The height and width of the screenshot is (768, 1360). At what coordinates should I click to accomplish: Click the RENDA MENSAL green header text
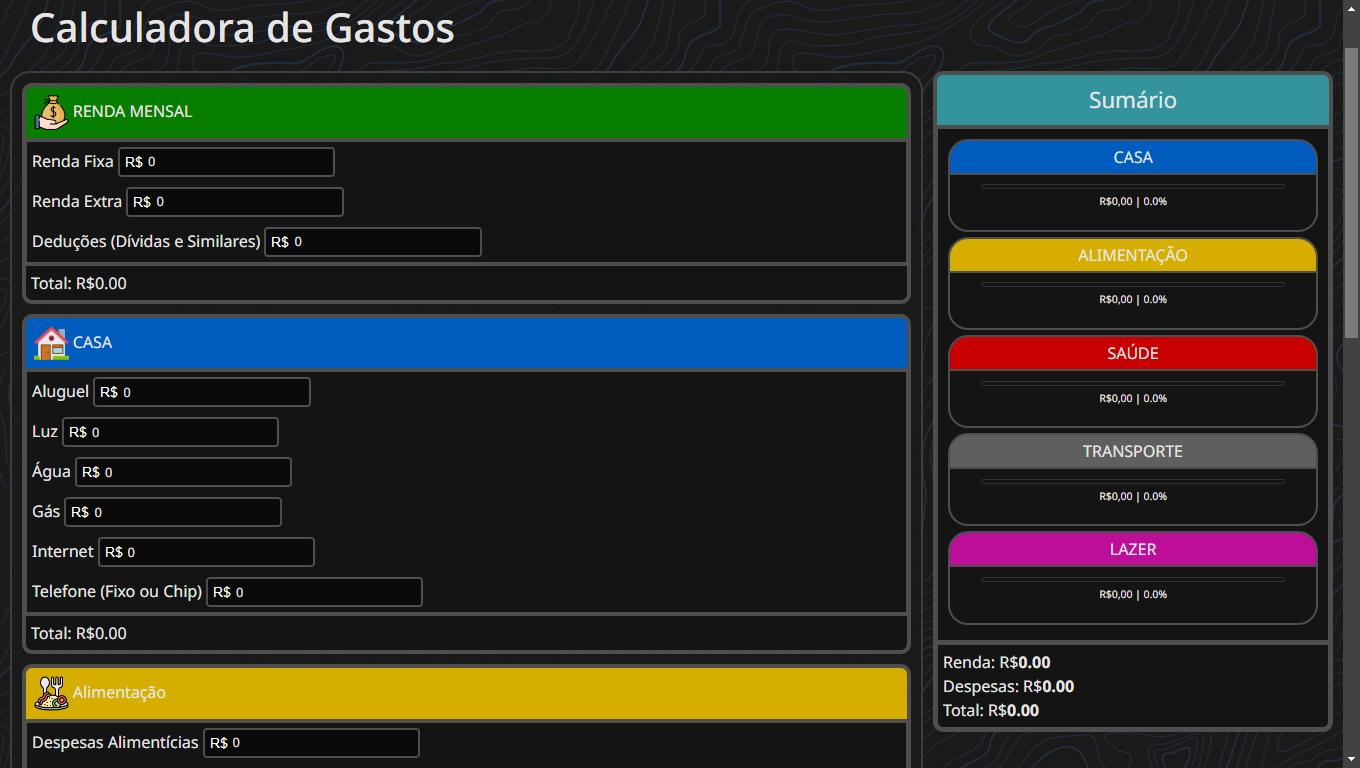coord(132,111)
